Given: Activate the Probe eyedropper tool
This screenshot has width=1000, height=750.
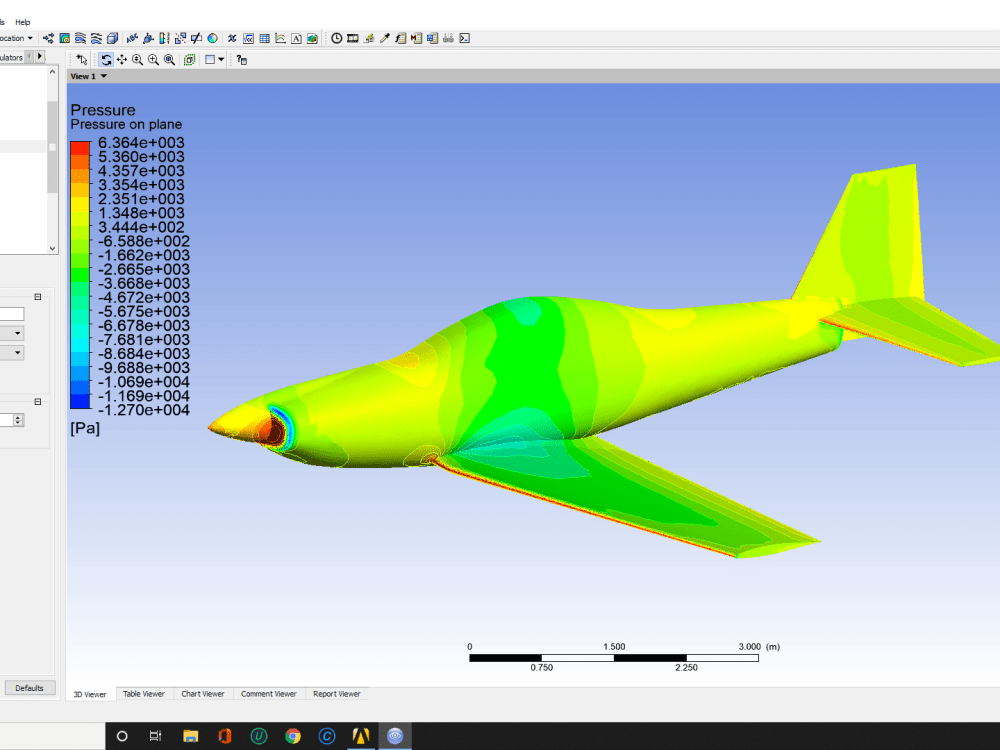Looking at the screenshot, I should (x=385, y=38).
